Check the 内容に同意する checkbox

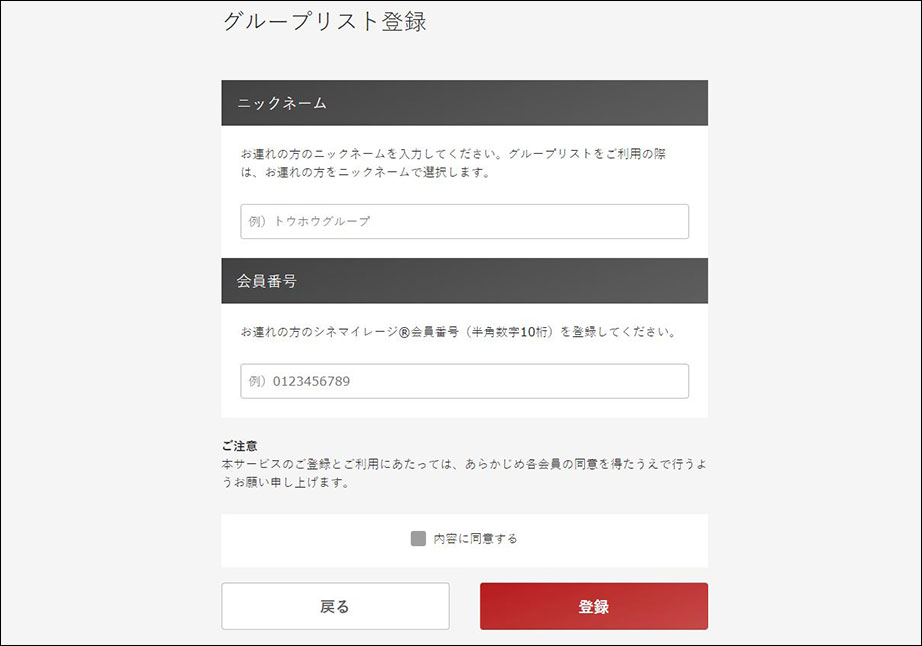pos(418,538)
